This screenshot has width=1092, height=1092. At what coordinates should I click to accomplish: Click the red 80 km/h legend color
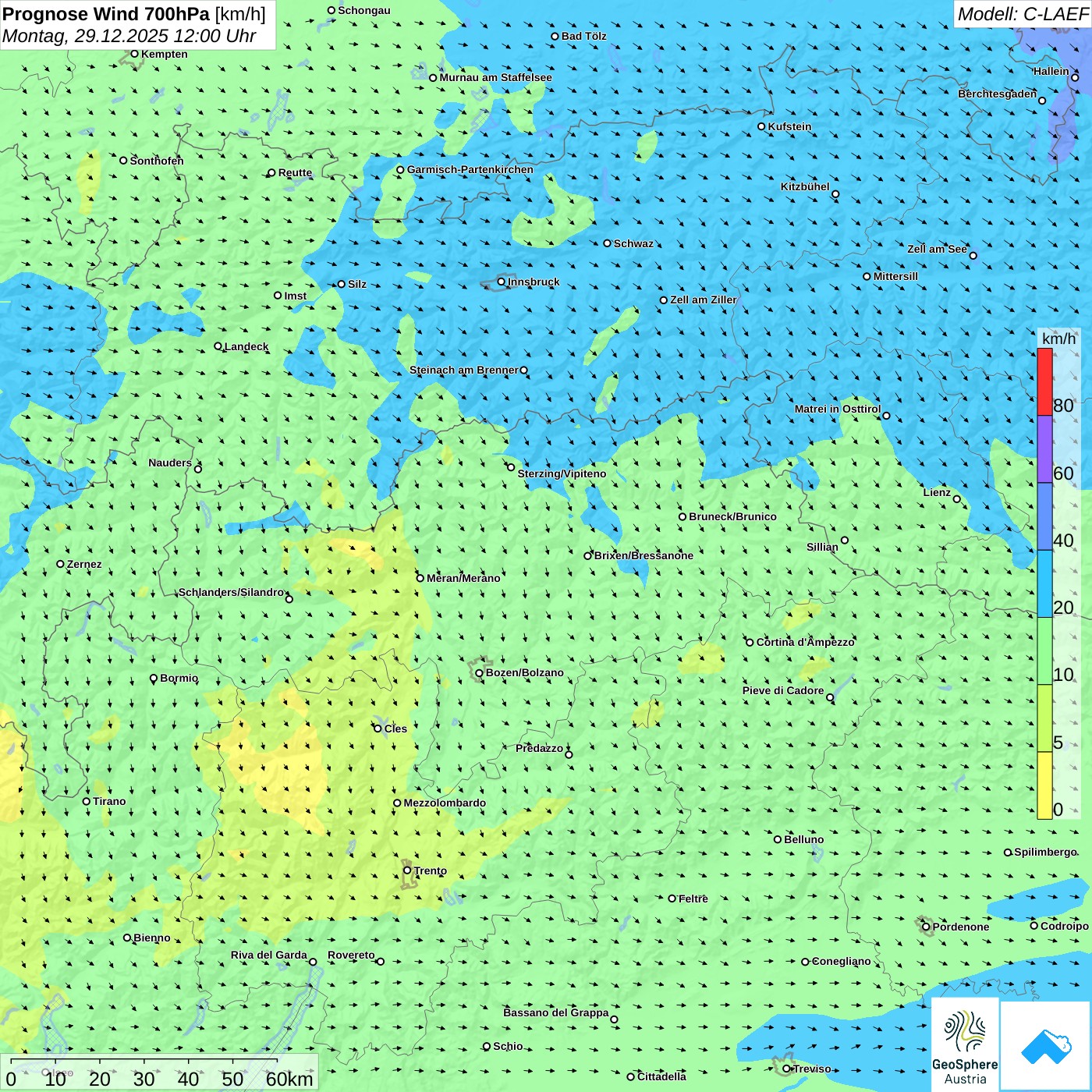(1044, 381)
